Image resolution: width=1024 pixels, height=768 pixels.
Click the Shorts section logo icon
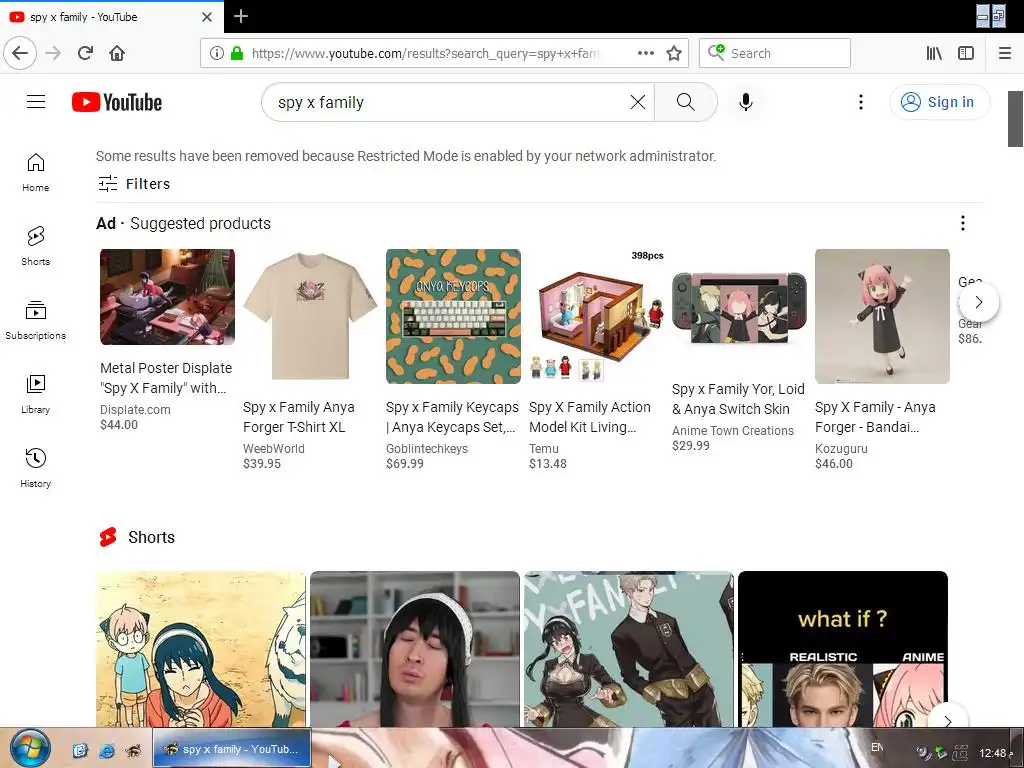[x=108, y=537]
